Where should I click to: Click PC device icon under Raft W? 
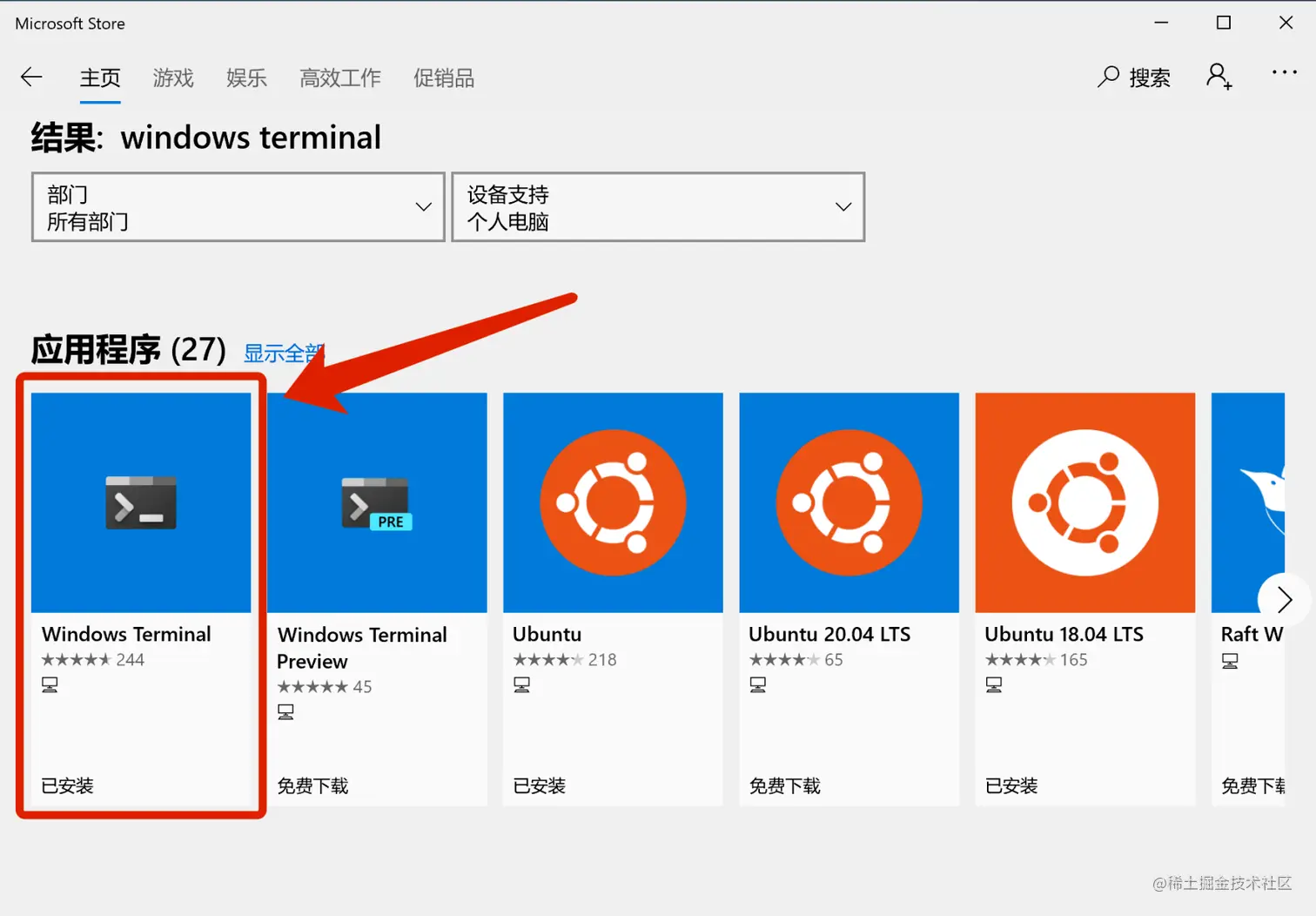pos(1229,662)
